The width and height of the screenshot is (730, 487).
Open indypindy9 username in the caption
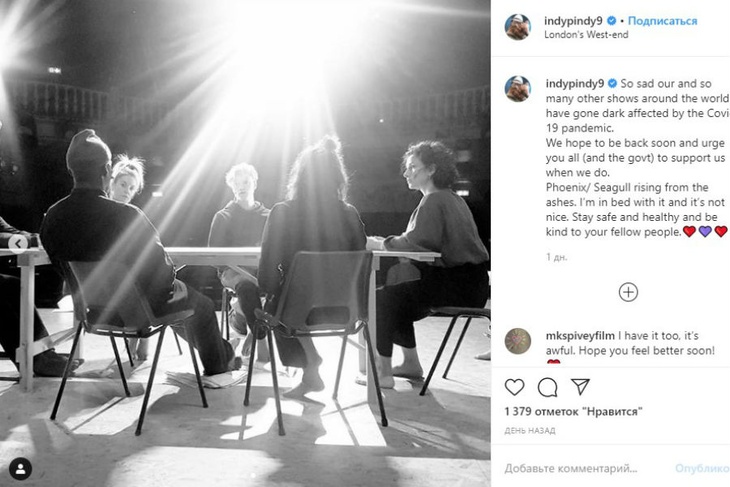tap(575, 83)
